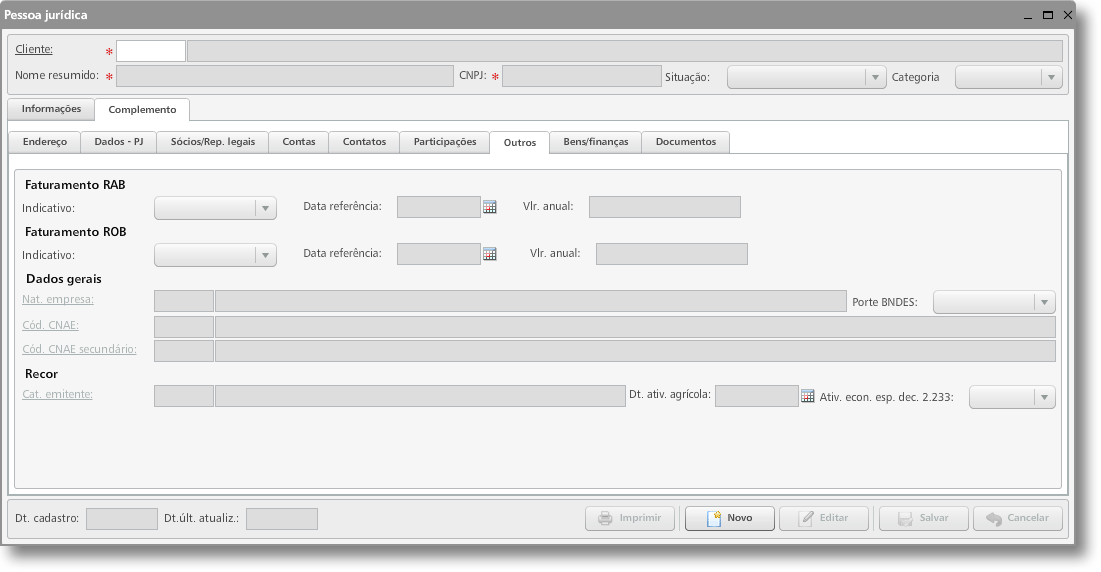This screenshot has width=1101, height=572.
Task: Click the Cód. CNAE secundário code field
Action: coord(184,351)
